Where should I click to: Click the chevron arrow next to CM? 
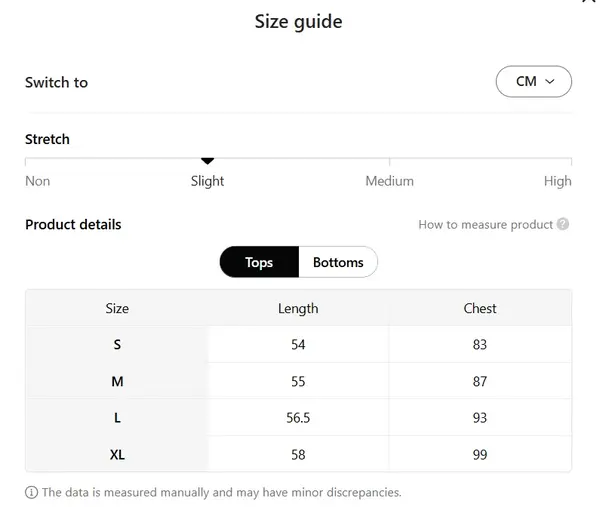(x=551, y=82)
